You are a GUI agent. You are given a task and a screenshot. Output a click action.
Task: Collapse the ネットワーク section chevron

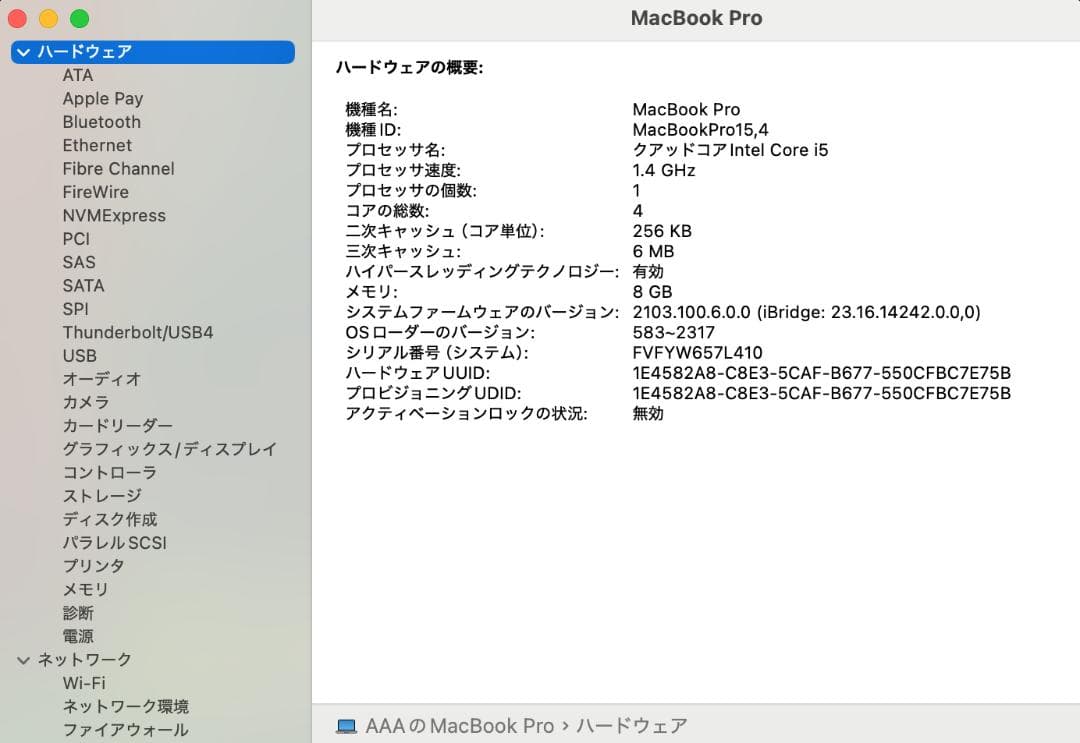[23, 660]
